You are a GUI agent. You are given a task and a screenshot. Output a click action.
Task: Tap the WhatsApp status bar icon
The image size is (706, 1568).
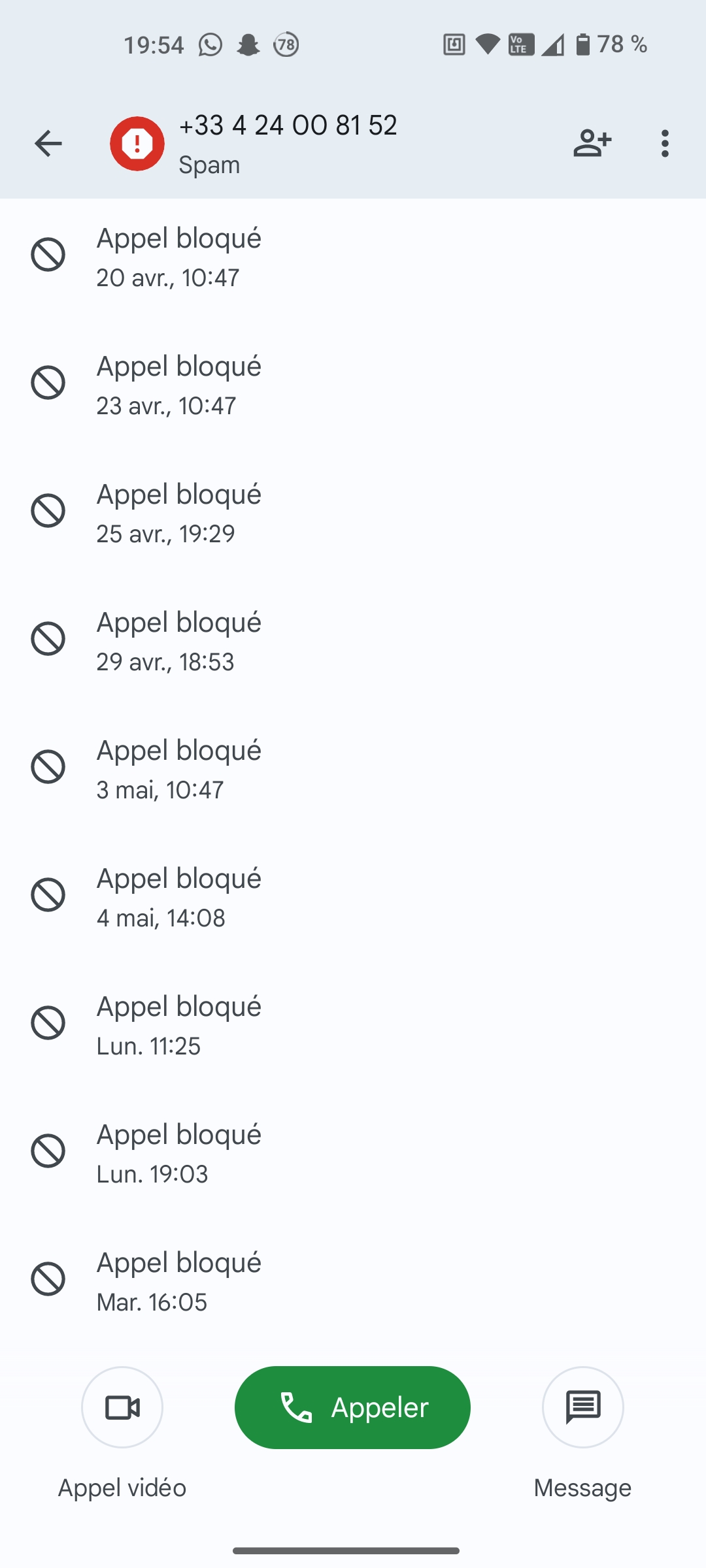point(210,45)
